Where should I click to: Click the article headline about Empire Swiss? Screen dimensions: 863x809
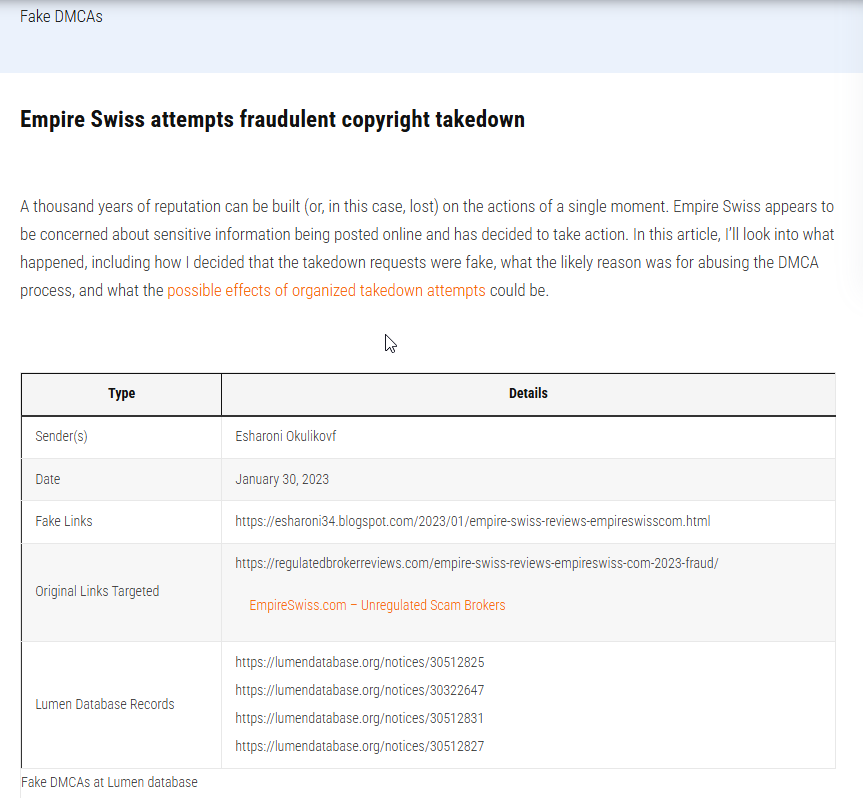coord(272,119)
